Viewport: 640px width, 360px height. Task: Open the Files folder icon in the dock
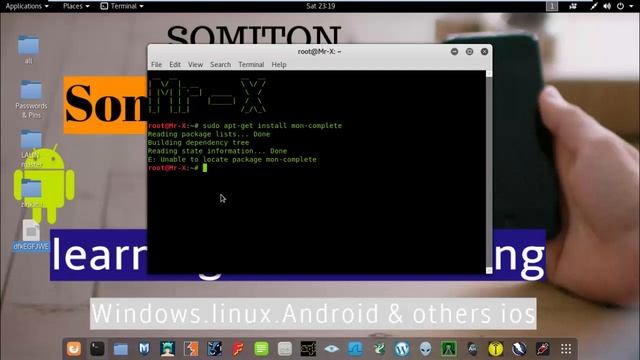coord(121,349)
